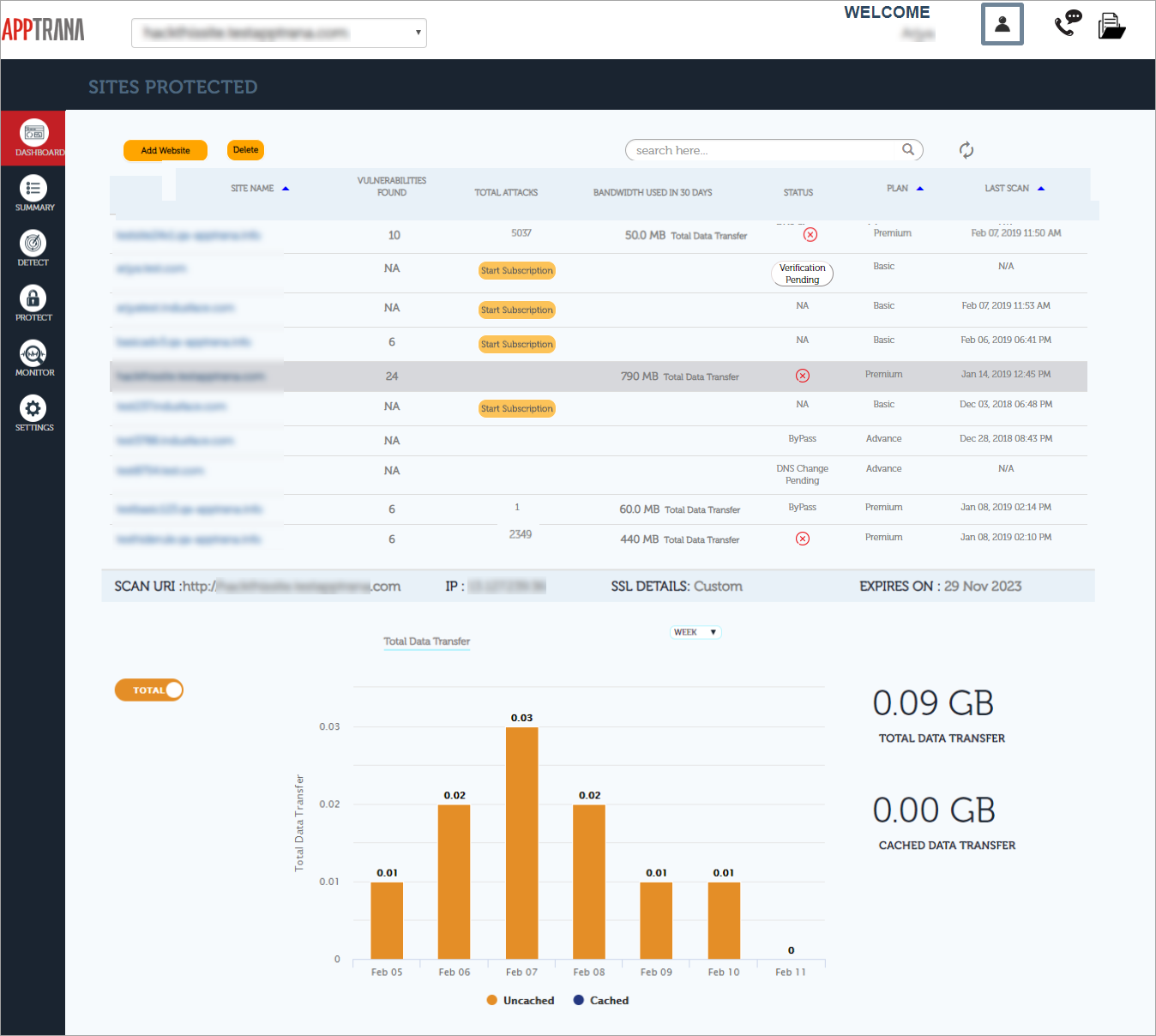Click Vulnerabilities Found column header
This screenshot has height=1036, width=1156.
point(392,186)
